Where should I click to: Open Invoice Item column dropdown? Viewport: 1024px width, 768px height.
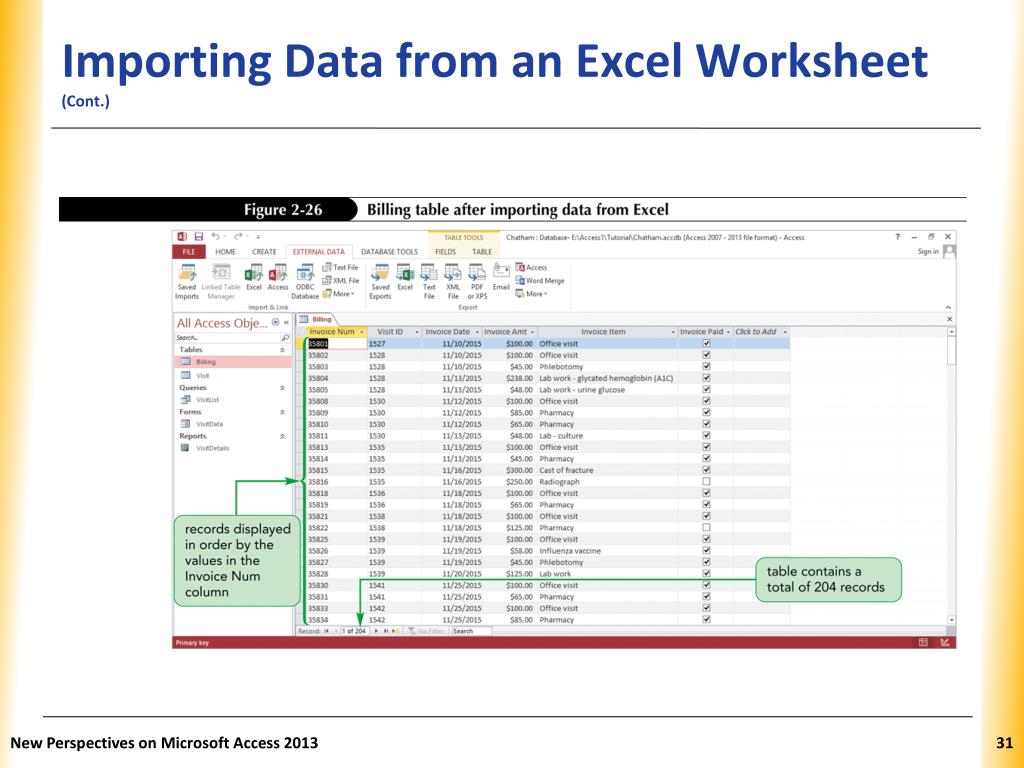673,332
